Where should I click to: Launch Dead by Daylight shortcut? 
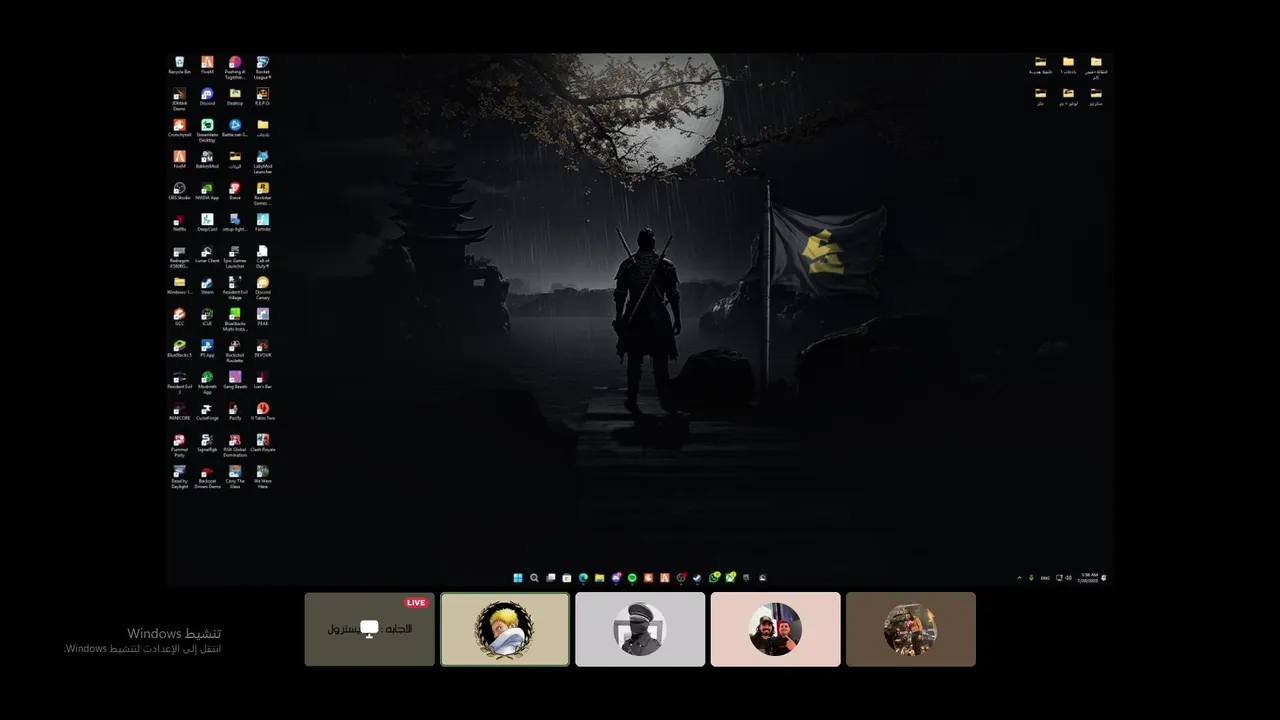click(x=179, y=476)
